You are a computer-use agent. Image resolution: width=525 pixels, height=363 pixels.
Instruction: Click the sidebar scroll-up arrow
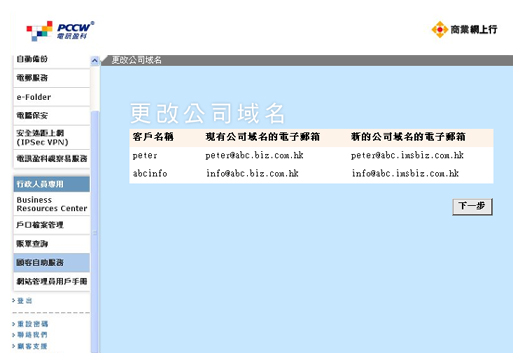[95, 61]
